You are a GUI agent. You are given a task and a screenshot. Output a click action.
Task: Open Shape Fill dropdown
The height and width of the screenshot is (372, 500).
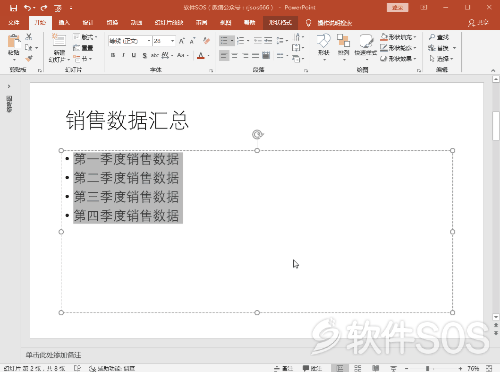398,37
